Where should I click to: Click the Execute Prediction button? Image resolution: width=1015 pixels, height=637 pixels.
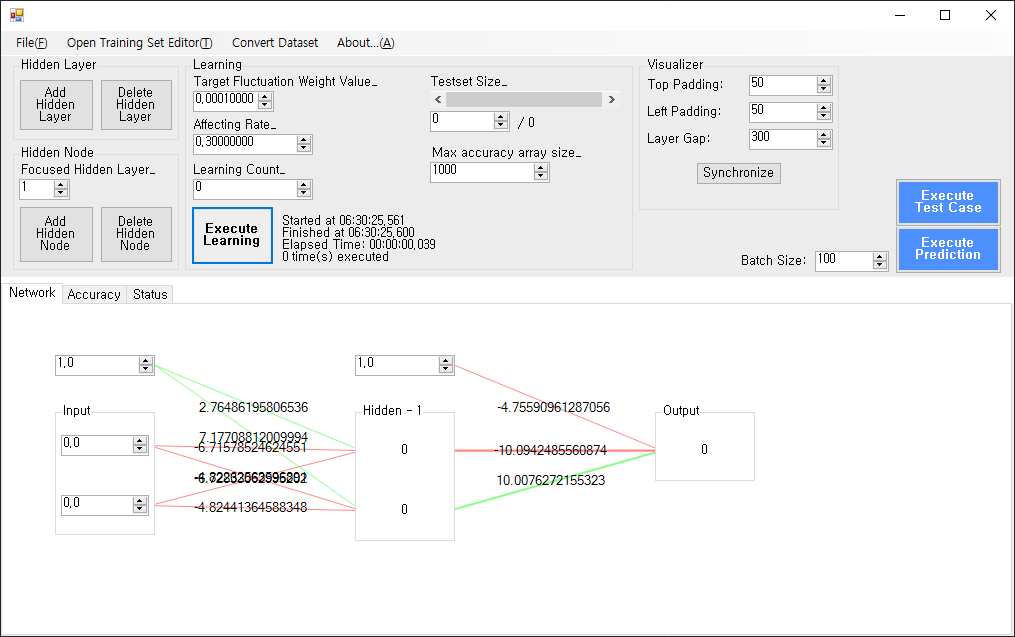point(947,249)
